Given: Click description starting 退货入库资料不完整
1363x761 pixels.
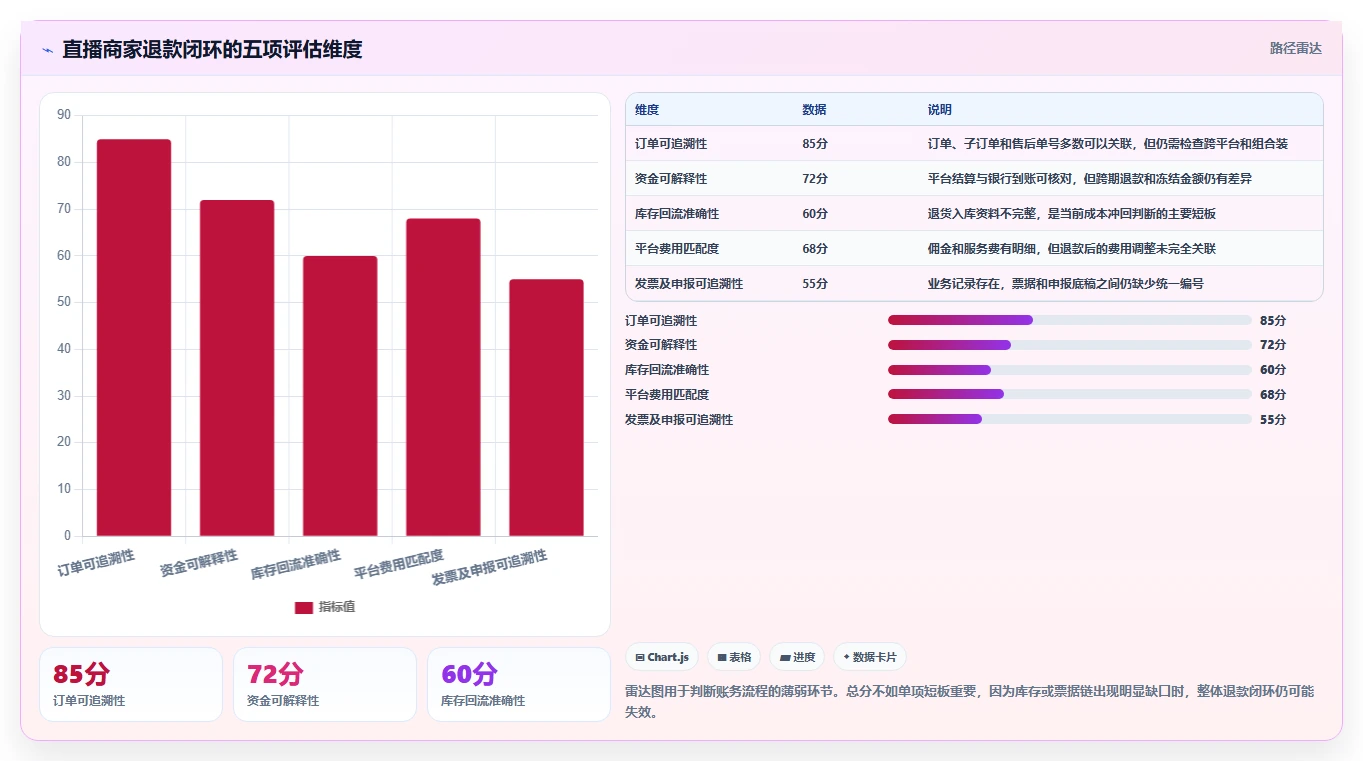Looking at the screenshot, I should [1072, 214].
